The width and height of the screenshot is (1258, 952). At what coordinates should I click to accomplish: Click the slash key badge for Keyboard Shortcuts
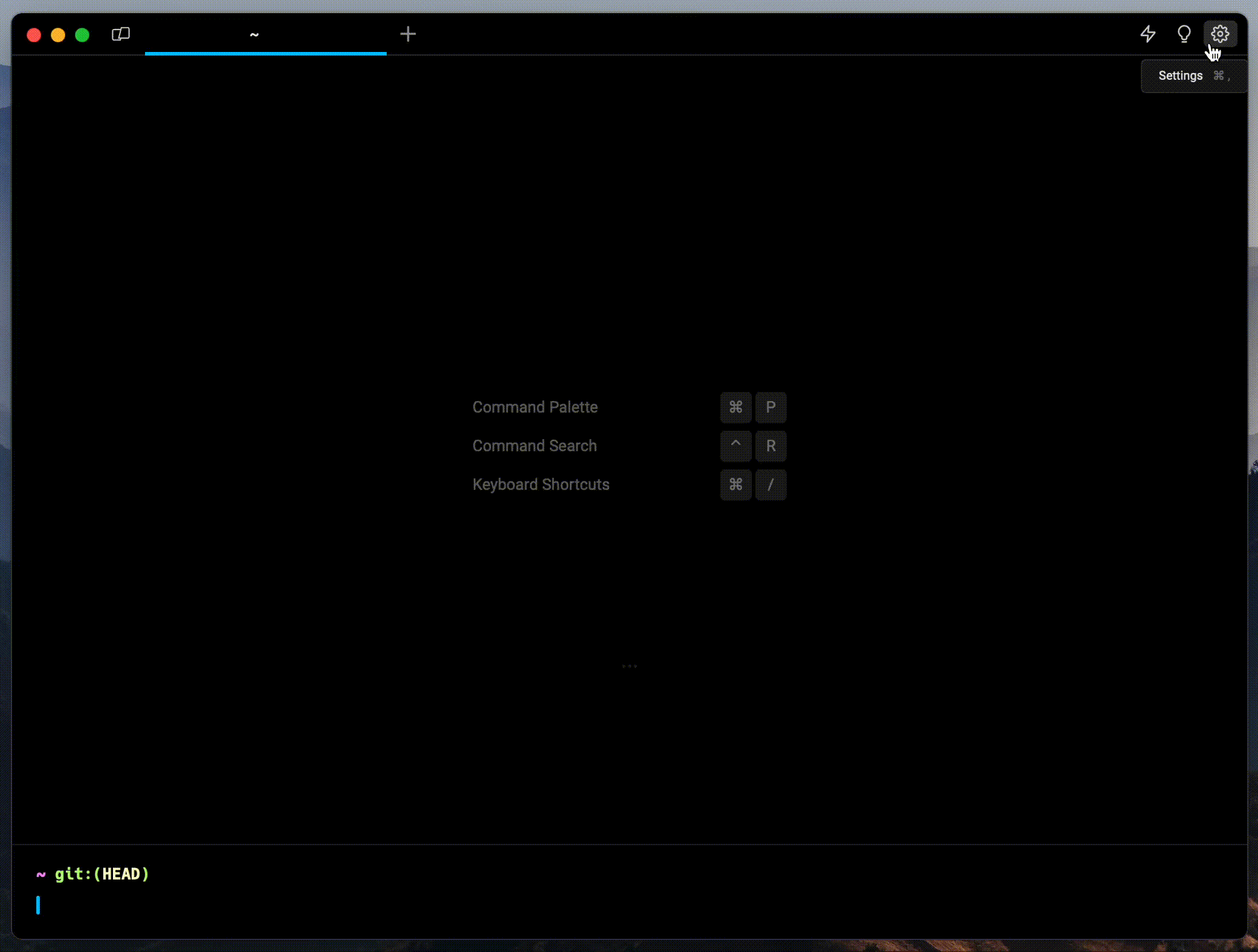pyautogui.click(x=770, y=484)
